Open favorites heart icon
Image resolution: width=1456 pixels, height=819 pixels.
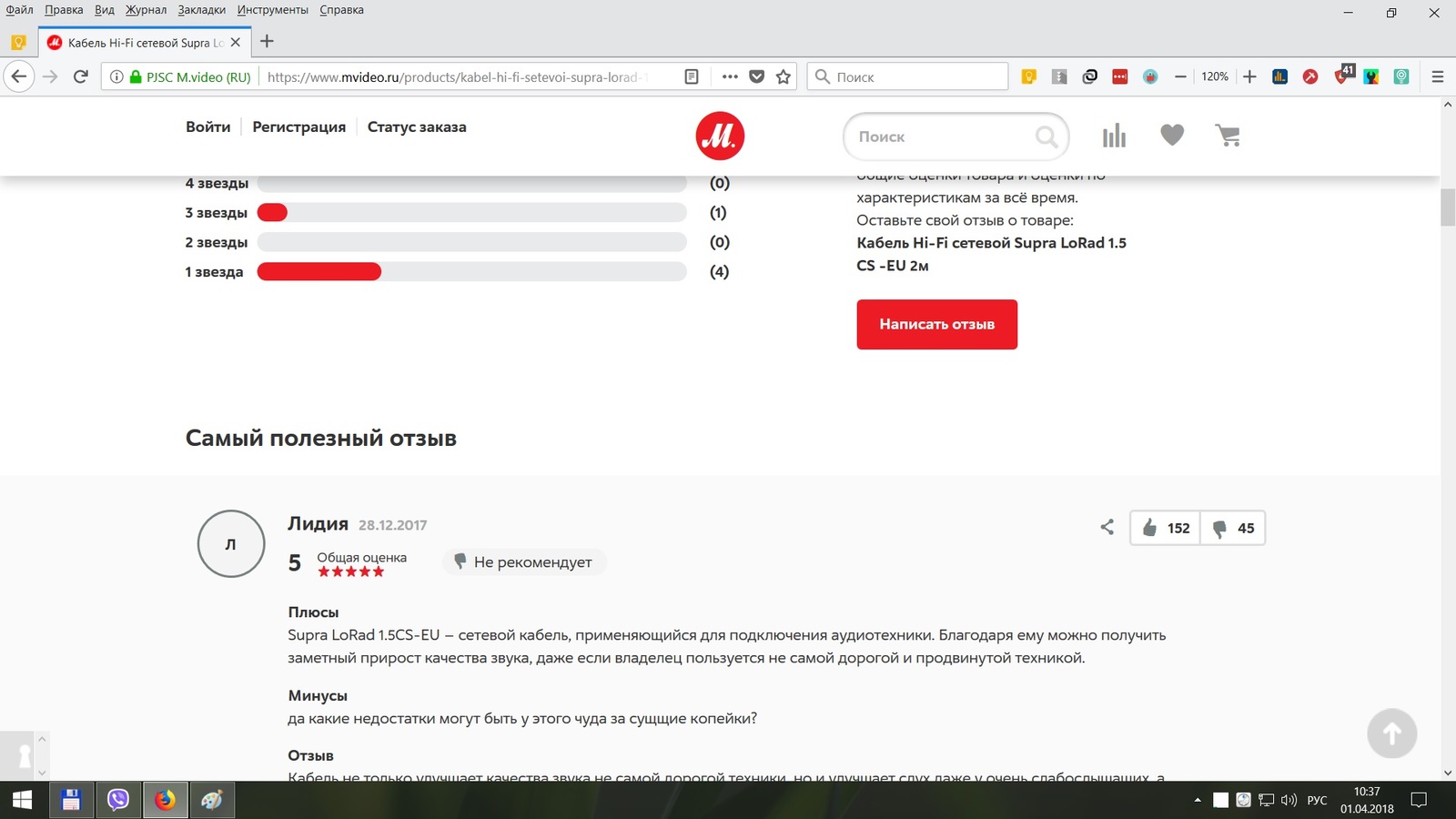pyautogui.click(x=1172, y=136)
